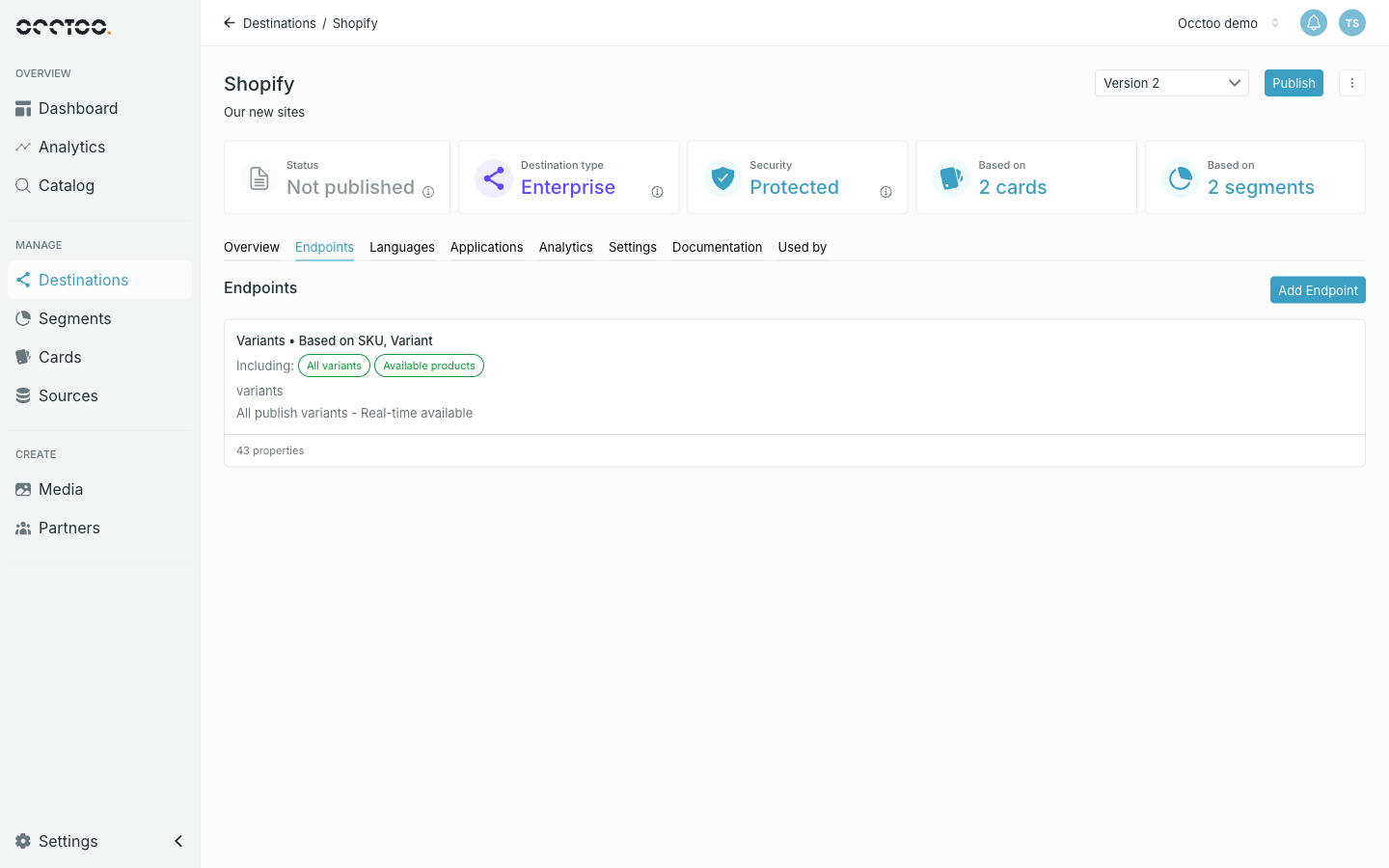Screen dimensions: 1389x868
Task: Open the Occtoo demo workspace switcher
Action: pos(1229,23)
